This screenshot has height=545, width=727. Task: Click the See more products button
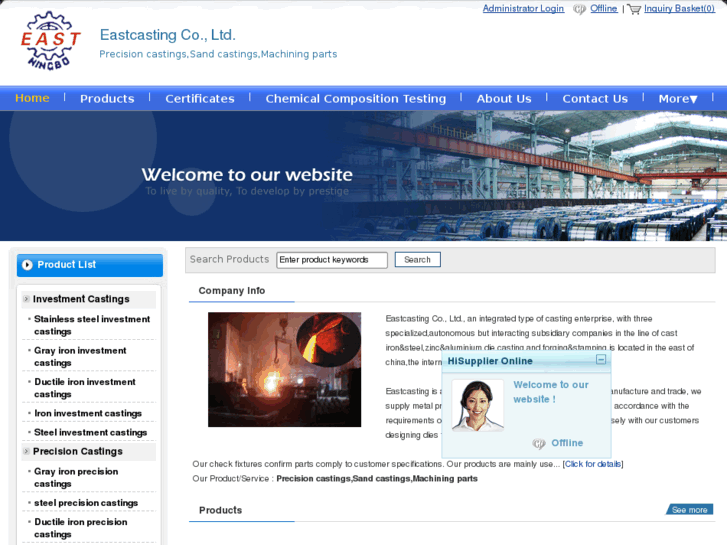[689, 509]
